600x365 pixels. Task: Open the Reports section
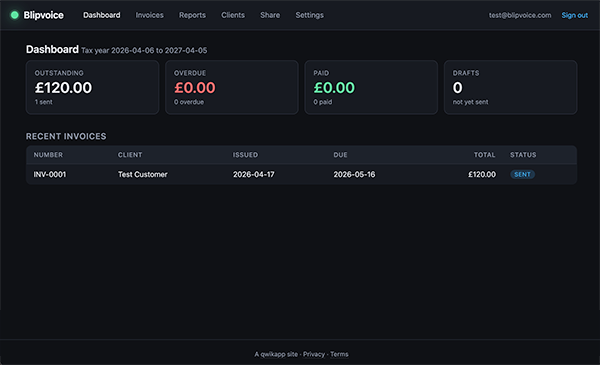[x=192, y=15]
